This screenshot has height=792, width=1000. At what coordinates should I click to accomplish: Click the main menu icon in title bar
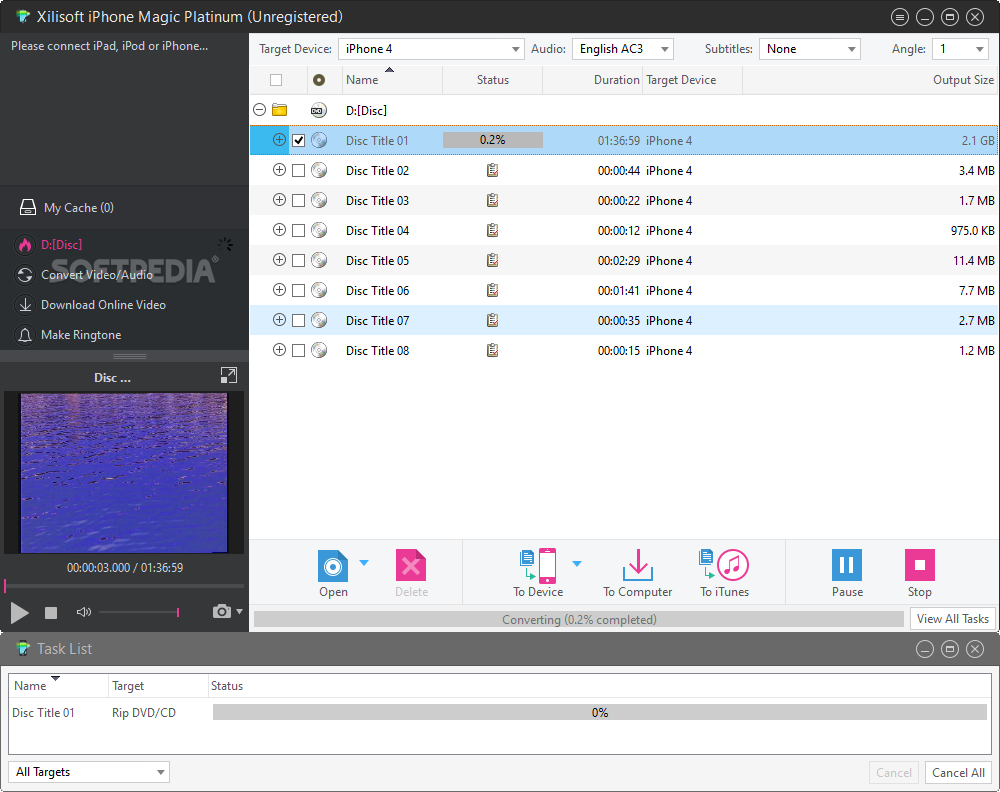click(x=900, y=17)
